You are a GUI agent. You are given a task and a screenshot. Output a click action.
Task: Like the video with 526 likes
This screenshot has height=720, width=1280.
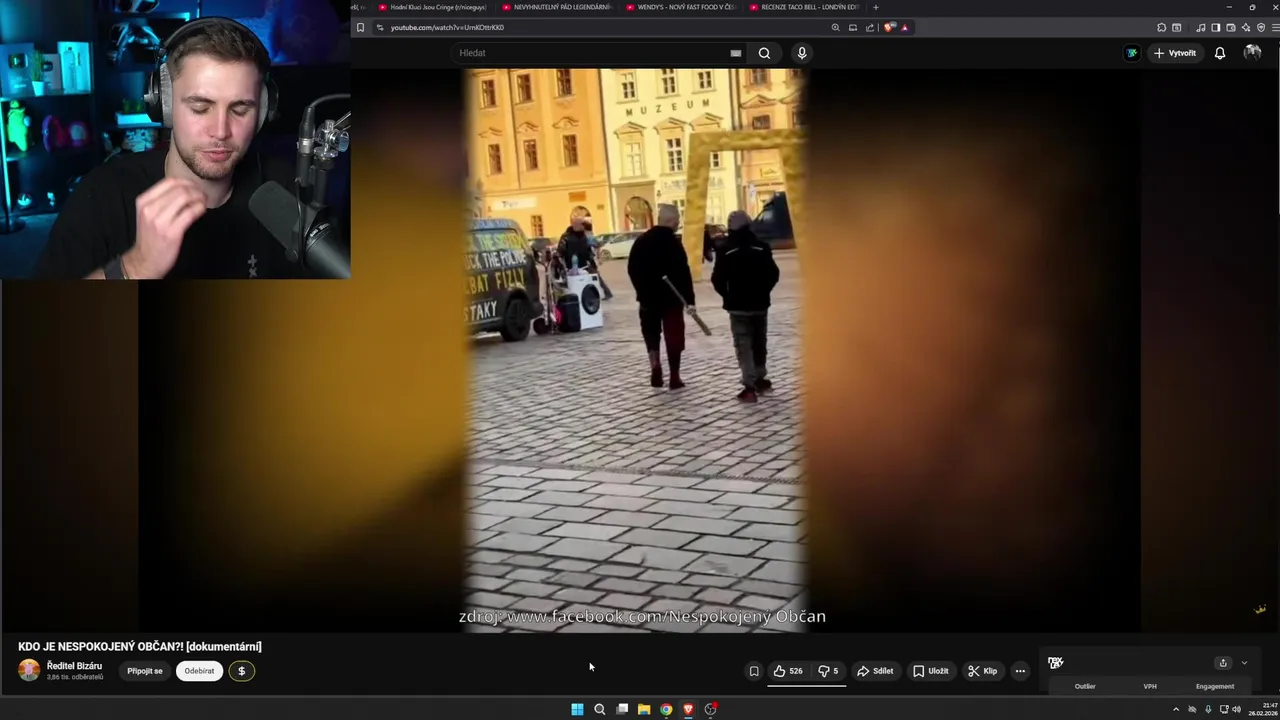click(788, 671)
